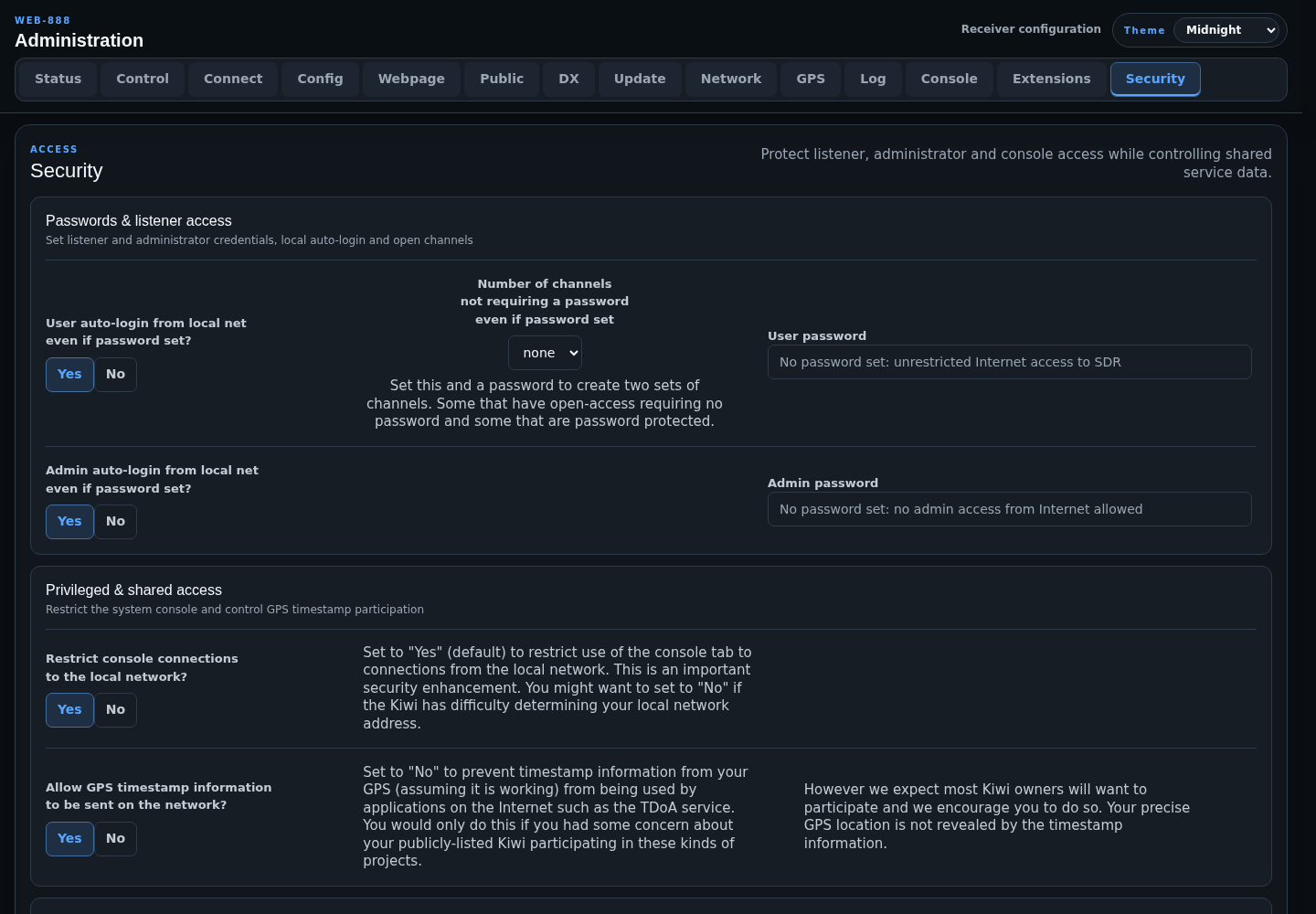Click the 'Protect listener, administrator and console access' description

[1015, 163]
